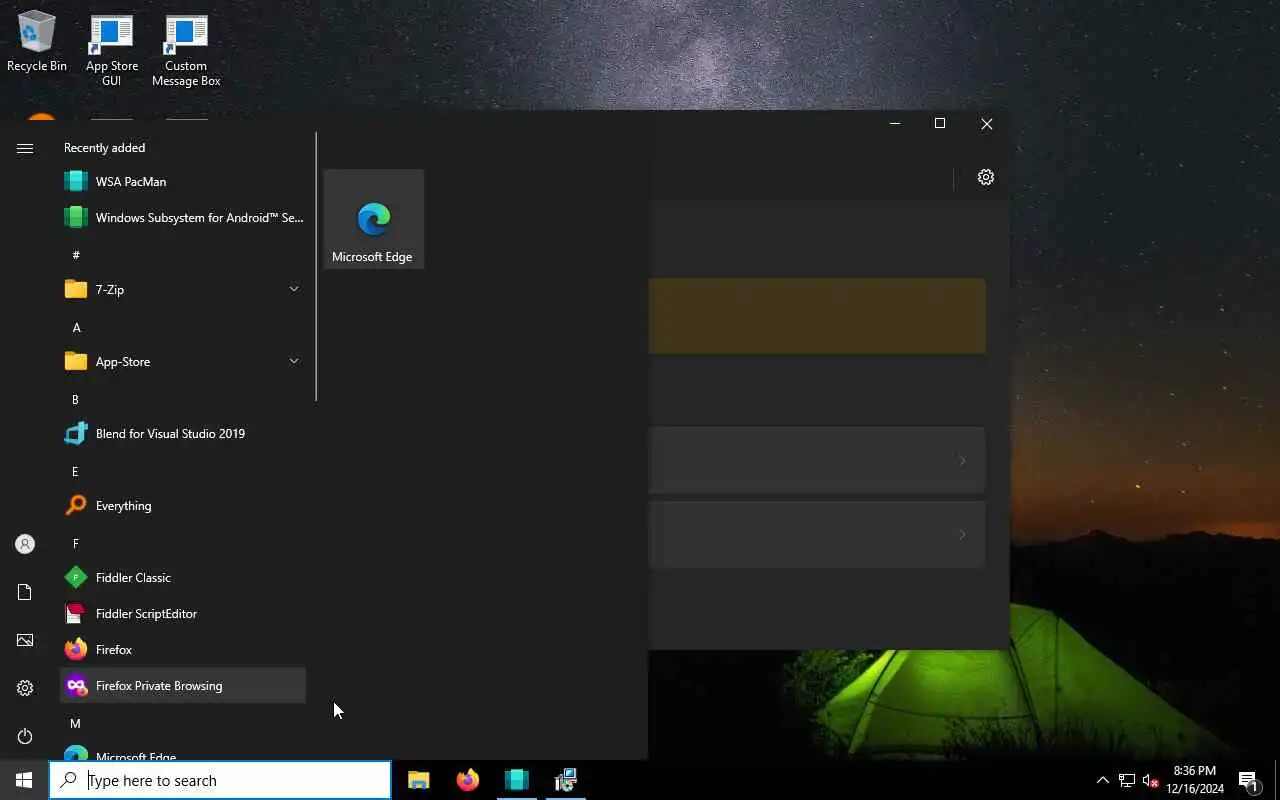
Task: Open Firefox Private Browsing
Action: (x=183, y=685)
